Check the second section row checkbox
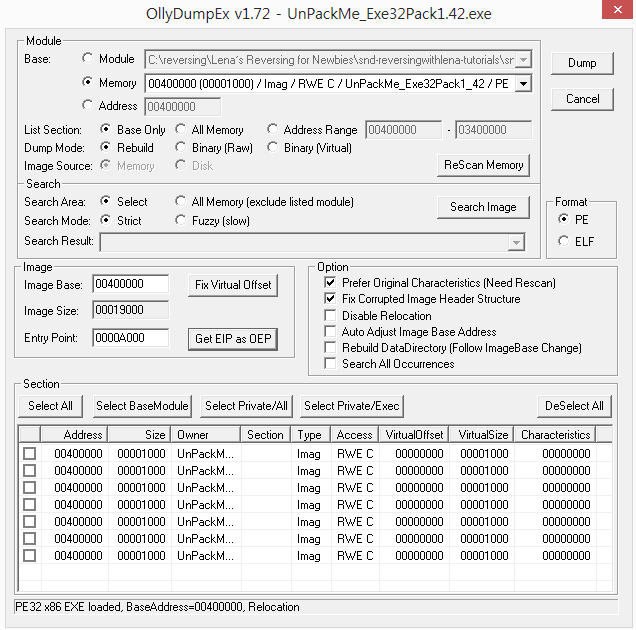The height and width of the screenshot is (630, 636). coord(30,471)
